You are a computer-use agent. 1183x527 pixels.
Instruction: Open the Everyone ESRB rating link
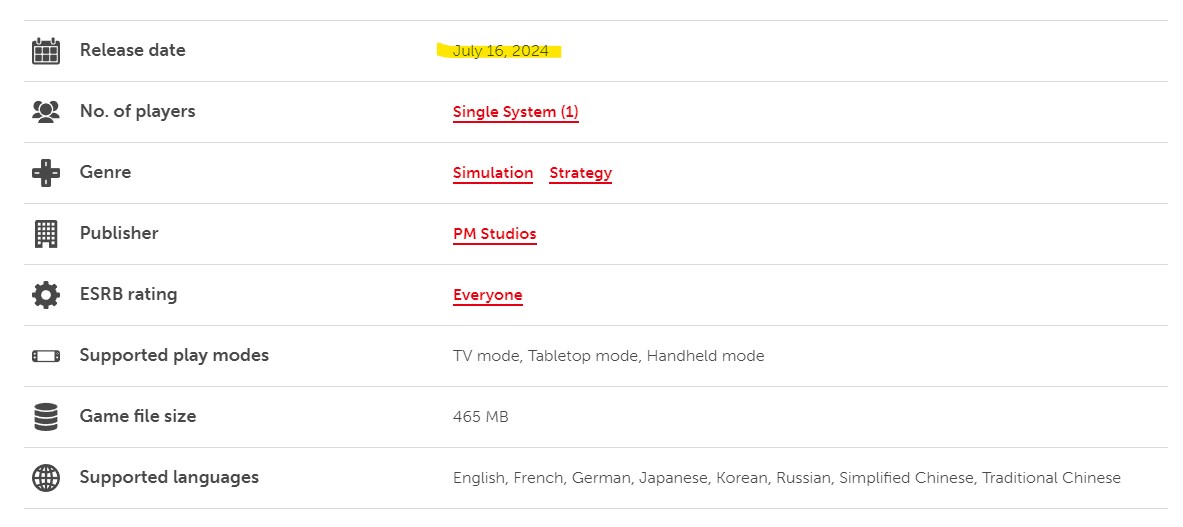[487, 295]
